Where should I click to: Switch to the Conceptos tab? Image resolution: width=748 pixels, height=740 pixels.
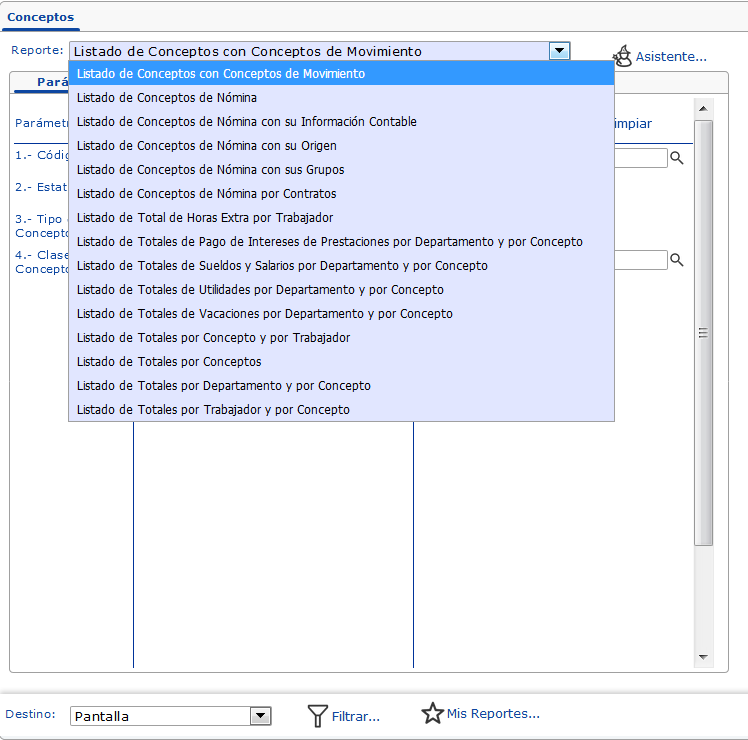tap(40, 17)
